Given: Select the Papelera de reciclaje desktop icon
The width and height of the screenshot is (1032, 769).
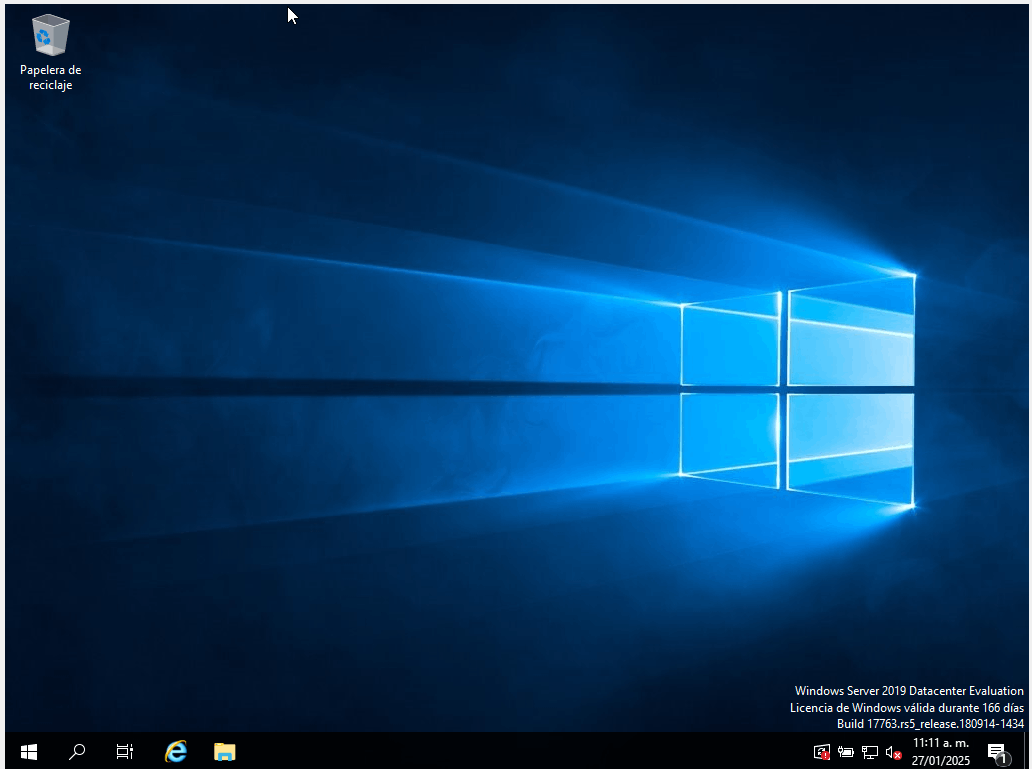Looking at the screenshot, I should tap(50, 53).
